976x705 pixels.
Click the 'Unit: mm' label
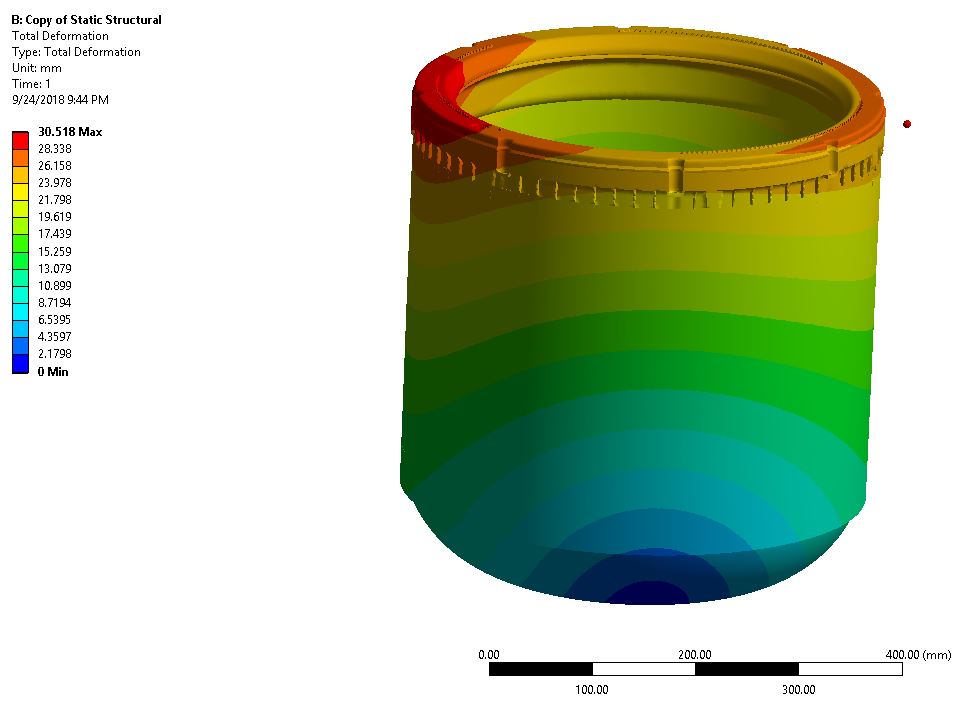point(37,68)
